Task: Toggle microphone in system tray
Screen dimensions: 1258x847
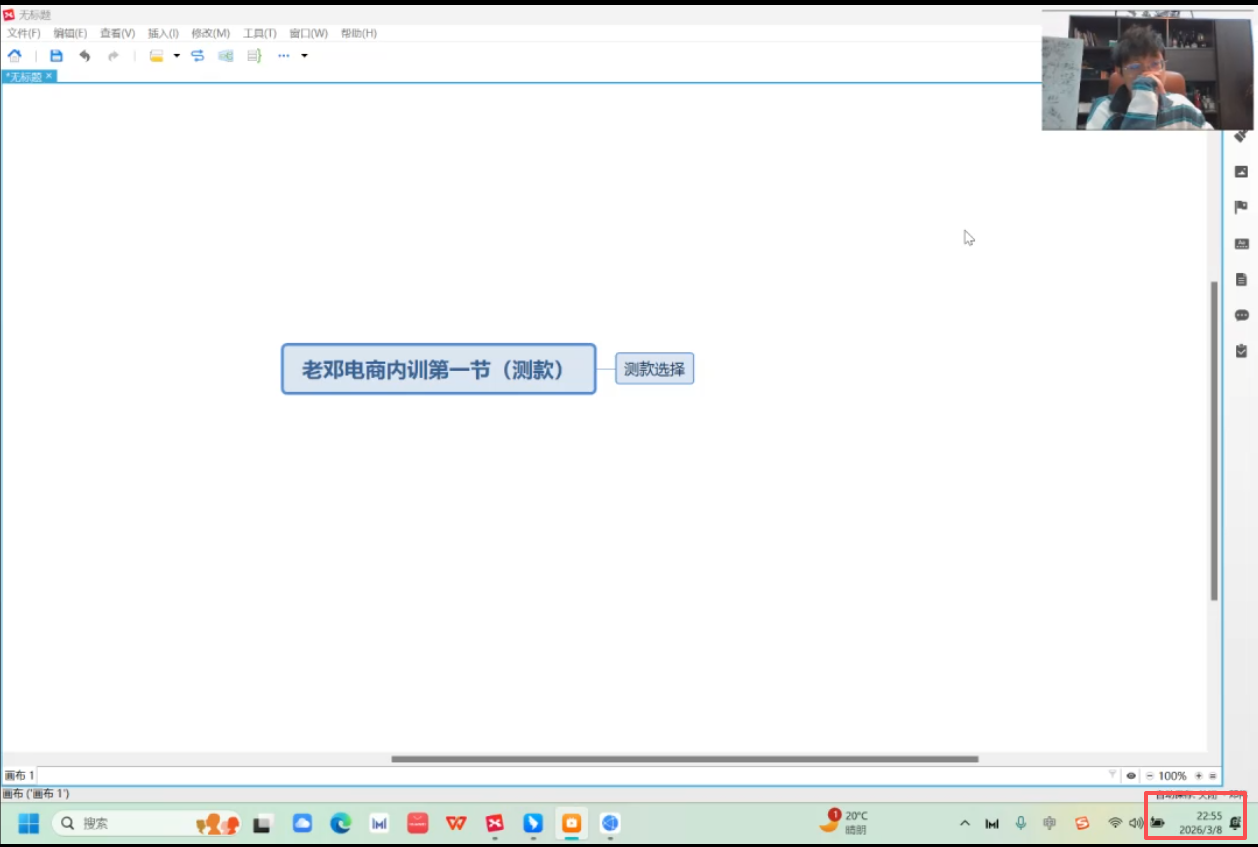Action: (x=1020, y=823)
